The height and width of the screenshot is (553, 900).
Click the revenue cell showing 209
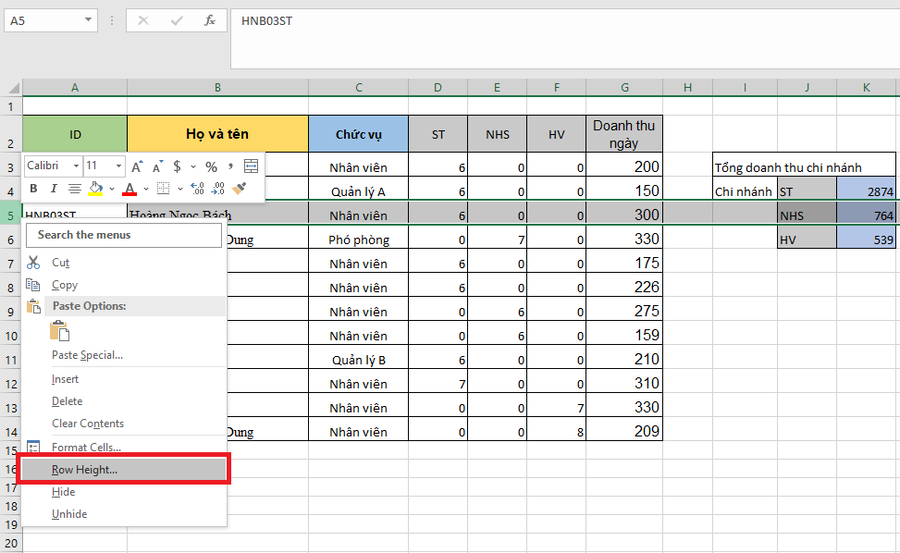(x=624, y=431)
